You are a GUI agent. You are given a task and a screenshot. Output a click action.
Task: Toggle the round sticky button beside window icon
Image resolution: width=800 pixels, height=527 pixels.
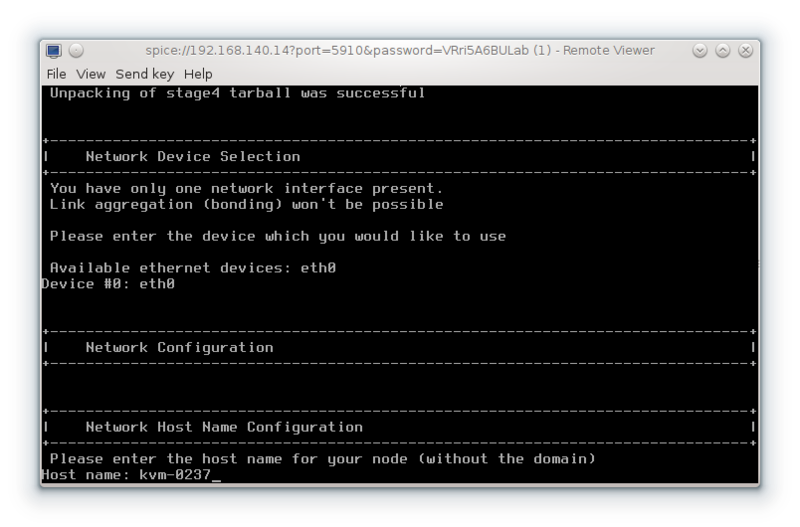(x=76, y=51)
